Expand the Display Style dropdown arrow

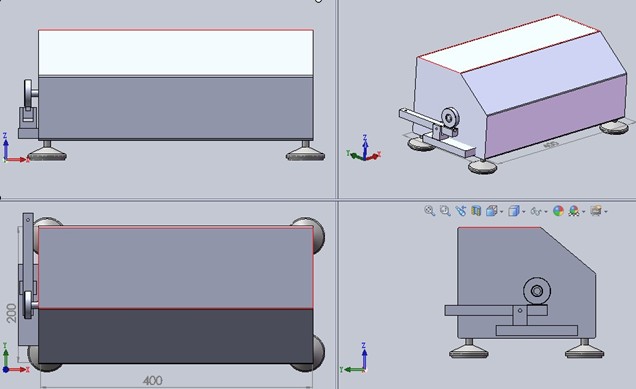pyautogui.click(x=524, y=212)
